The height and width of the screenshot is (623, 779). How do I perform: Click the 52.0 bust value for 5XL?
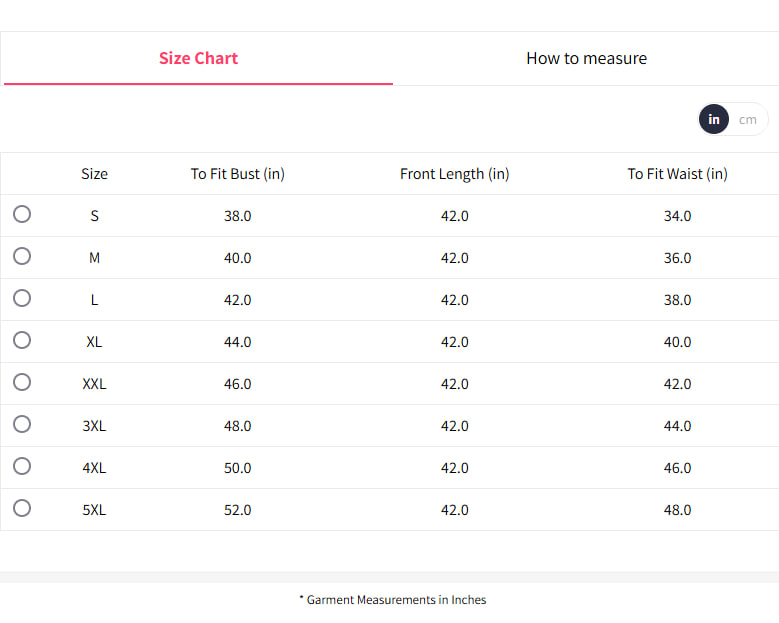coord(238,510)
